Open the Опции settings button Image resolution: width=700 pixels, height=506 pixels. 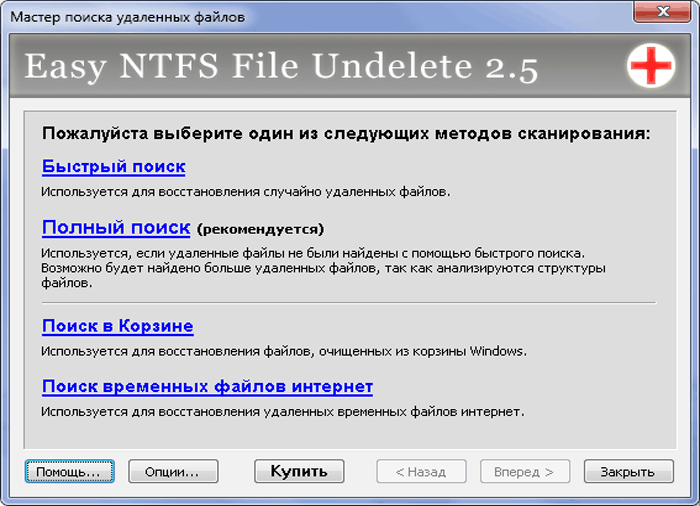click(x=173, y=472)
